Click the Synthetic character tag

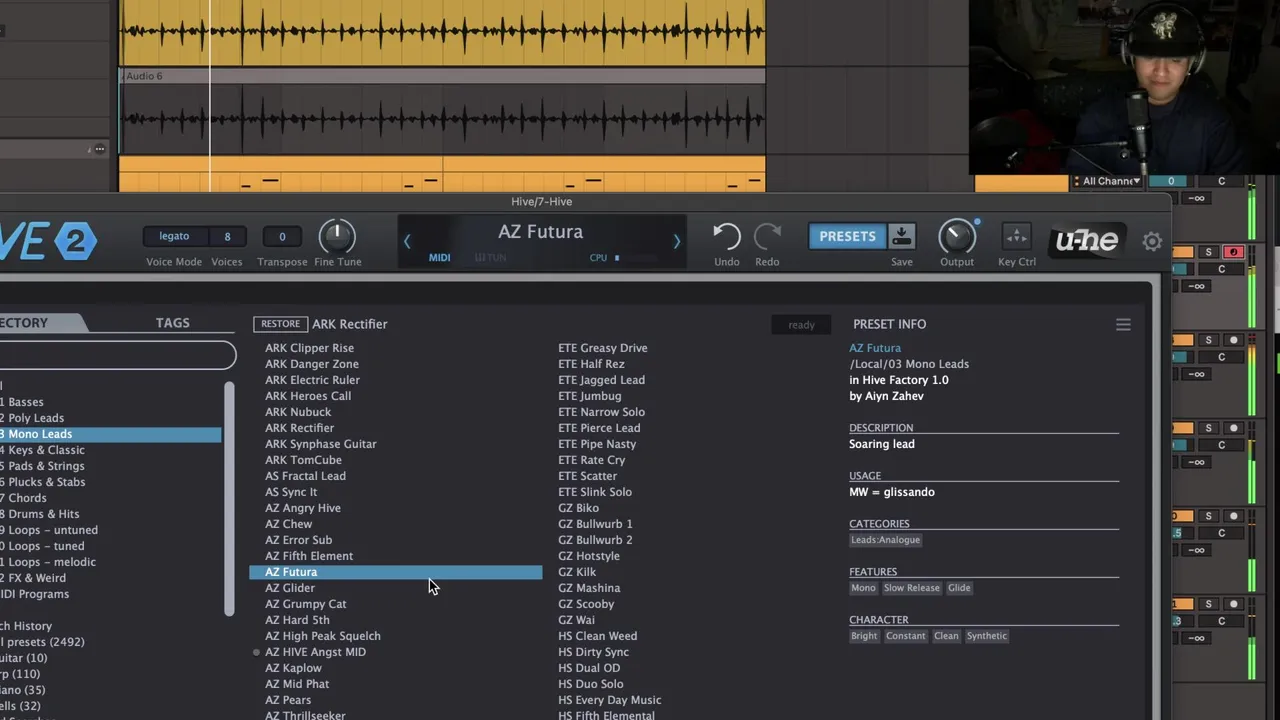coord(987,636)
